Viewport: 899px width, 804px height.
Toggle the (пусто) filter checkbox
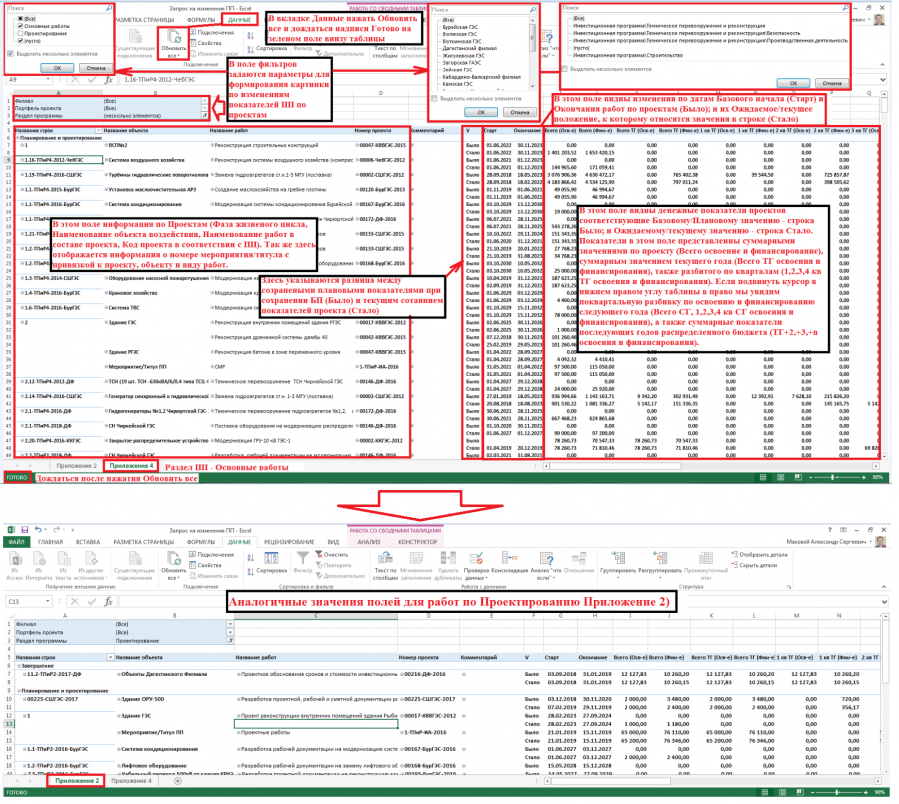[20, 41]
